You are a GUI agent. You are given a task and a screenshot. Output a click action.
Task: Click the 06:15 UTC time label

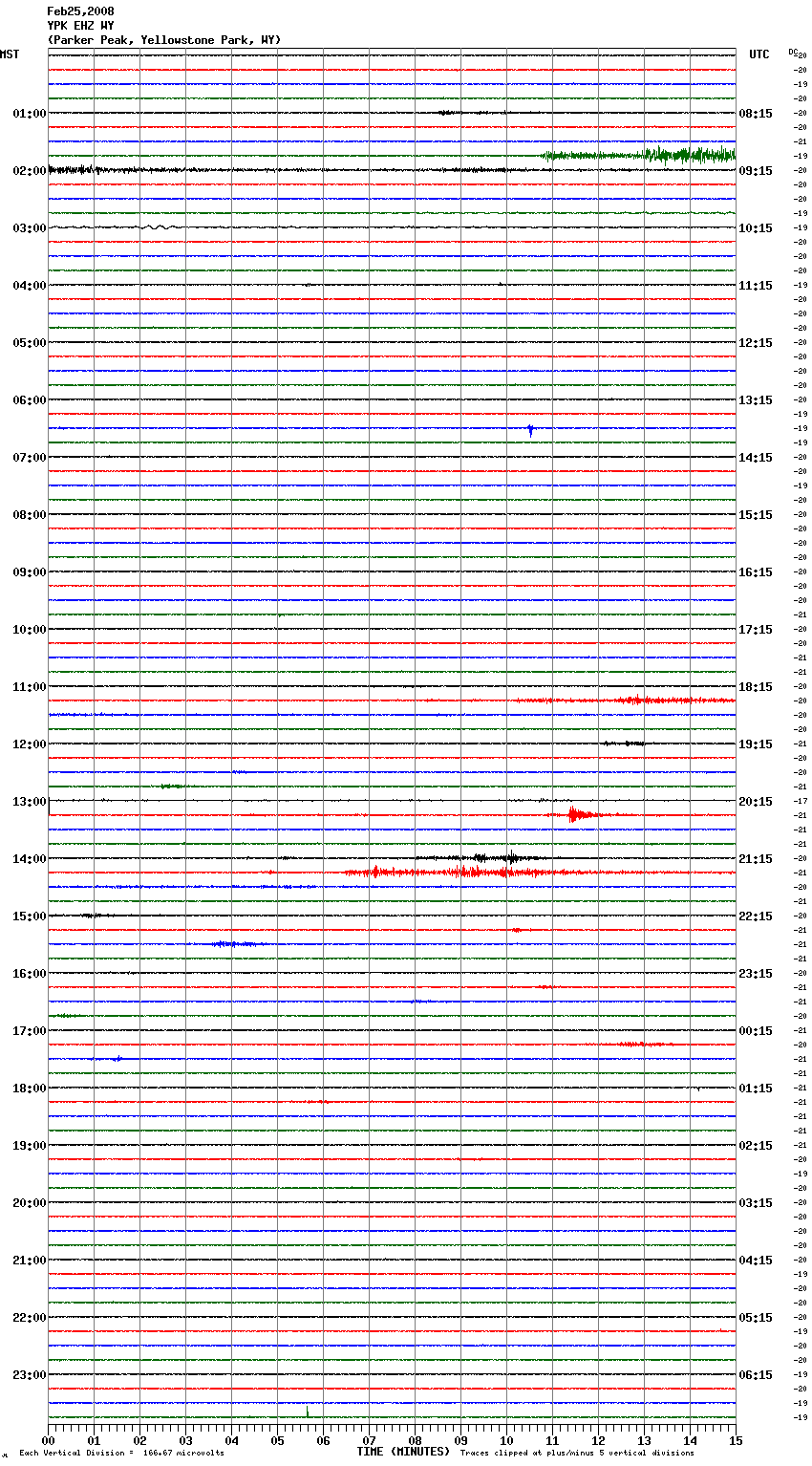(756, 1375)
